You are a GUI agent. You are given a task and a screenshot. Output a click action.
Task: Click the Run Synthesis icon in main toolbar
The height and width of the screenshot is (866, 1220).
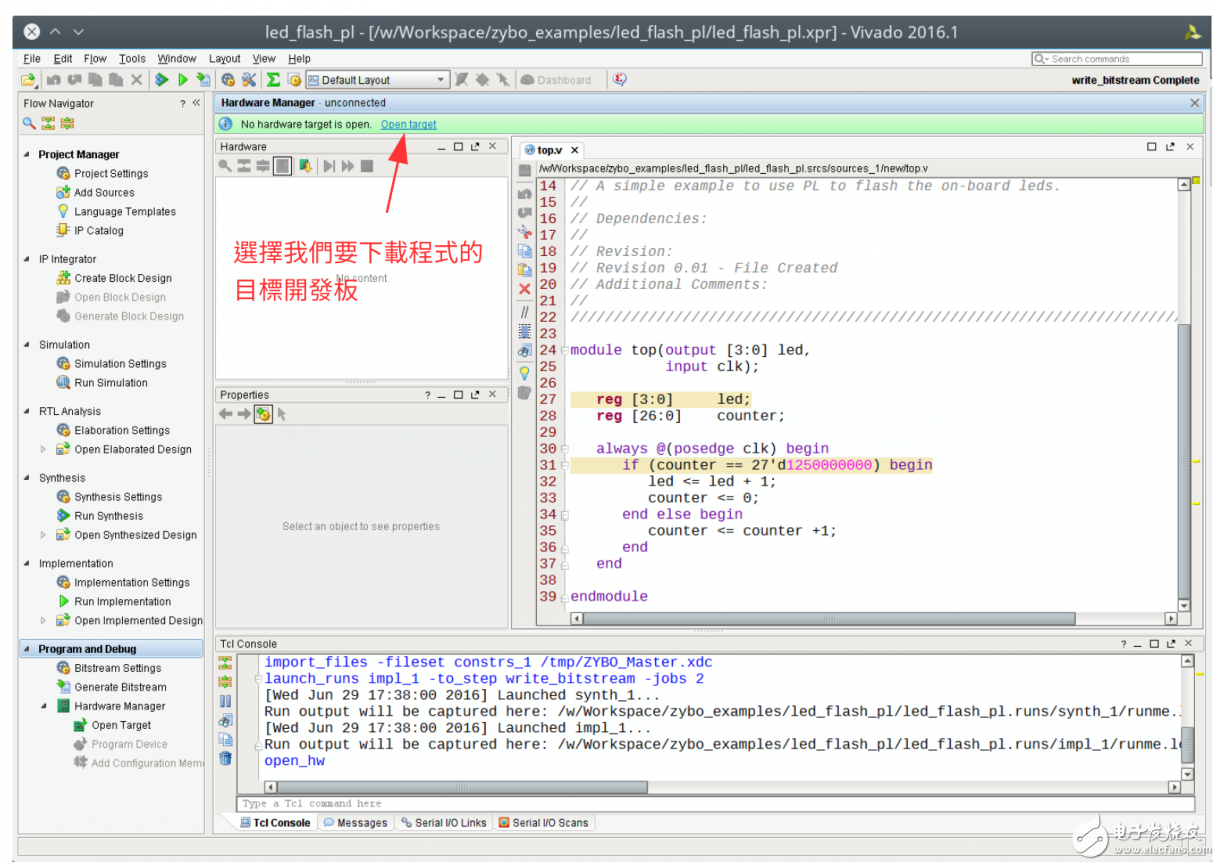pos(162,80)
